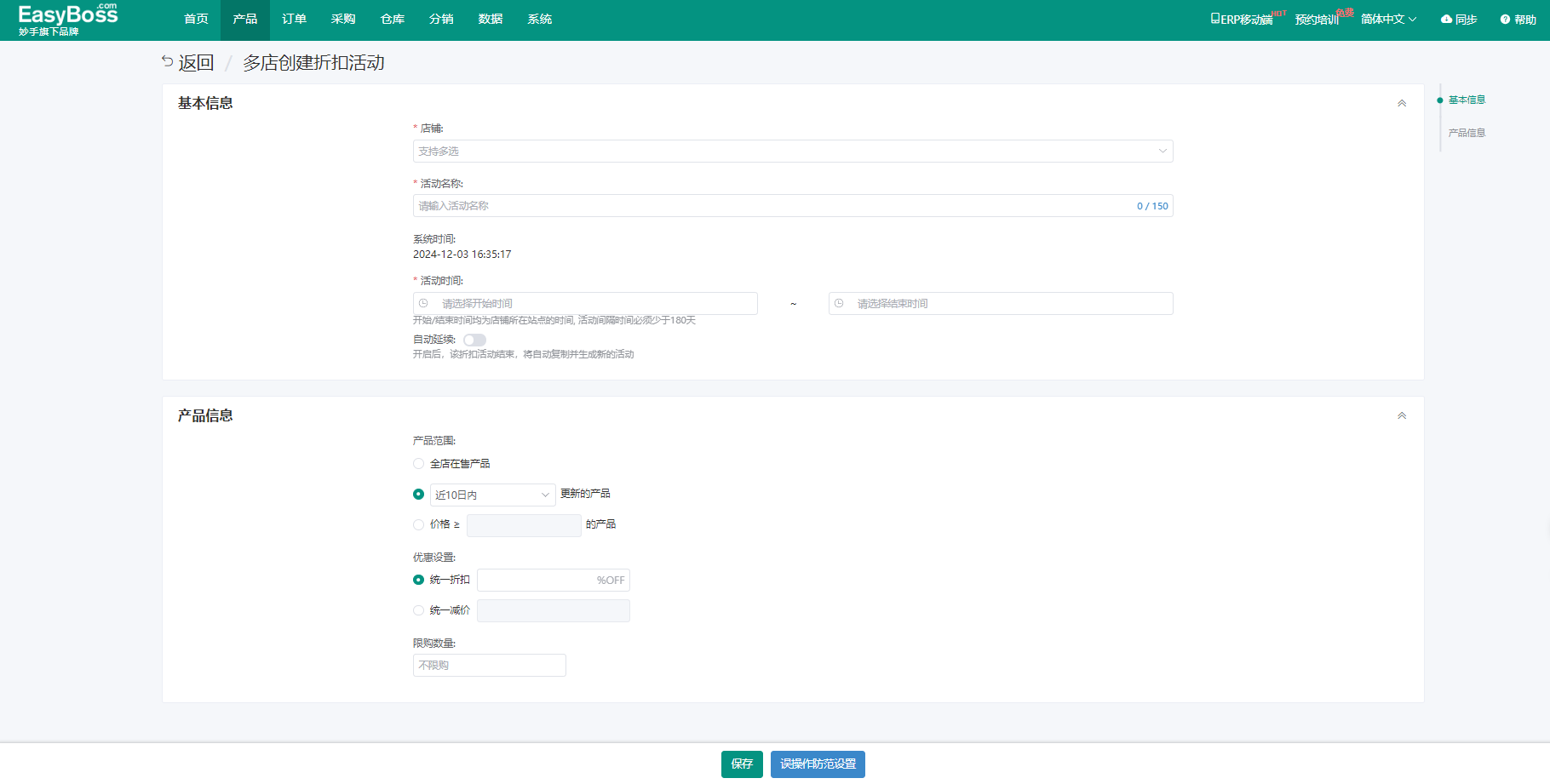Click the back arrow icon beside 返回
Screen dimensions: 1550x784
[168, 61]
